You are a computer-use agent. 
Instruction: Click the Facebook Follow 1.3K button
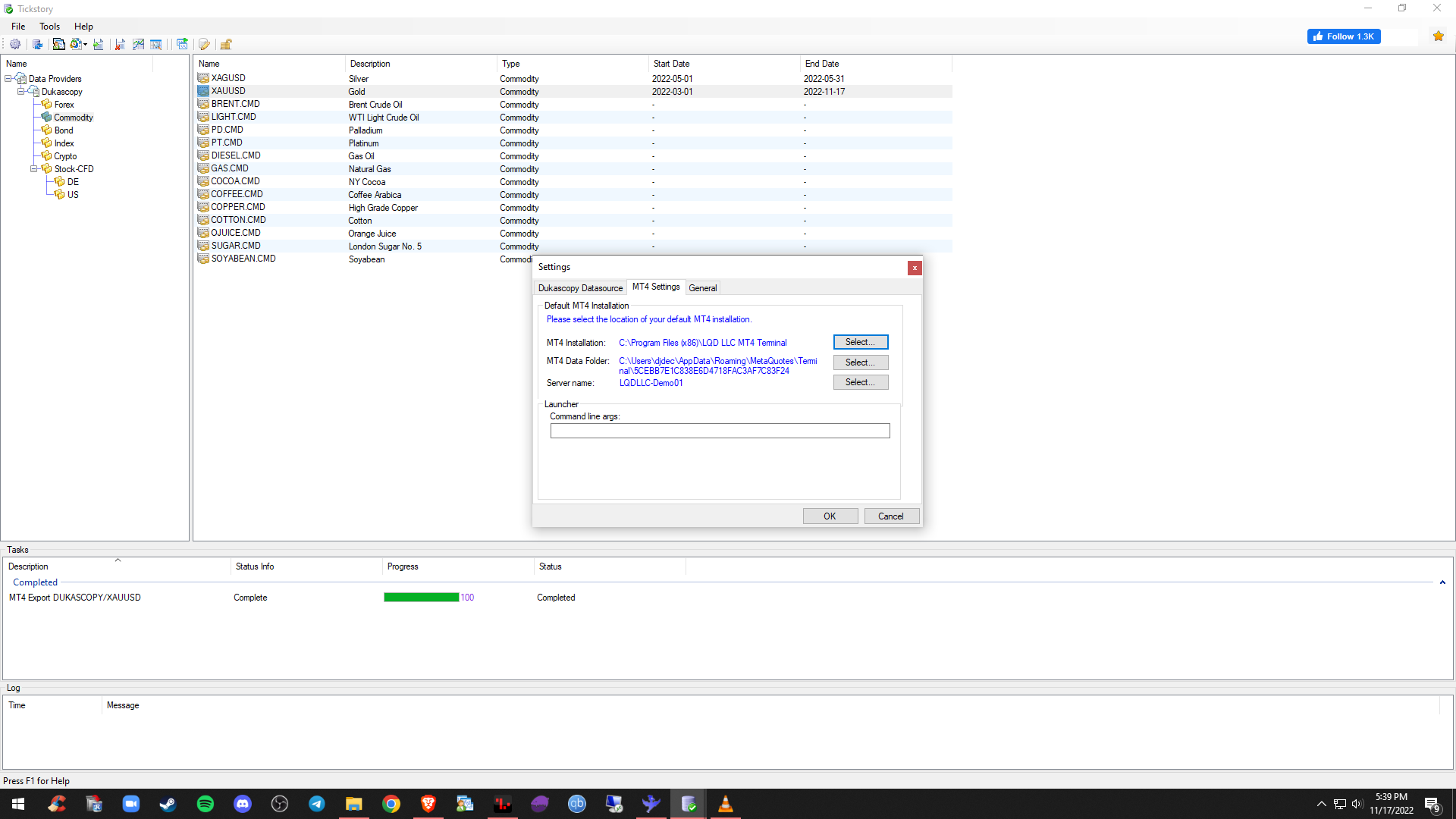(1344, 36)
